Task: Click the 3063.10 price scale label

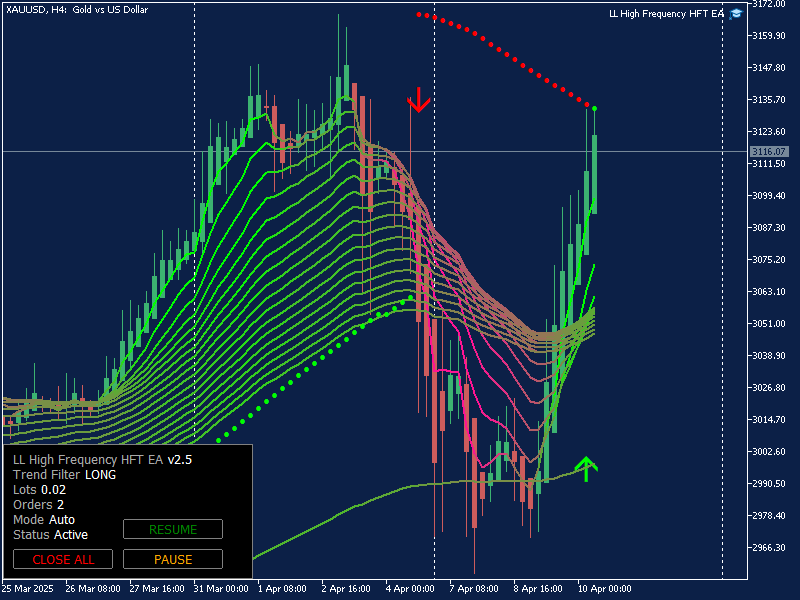Action: [x=769, y=292]
